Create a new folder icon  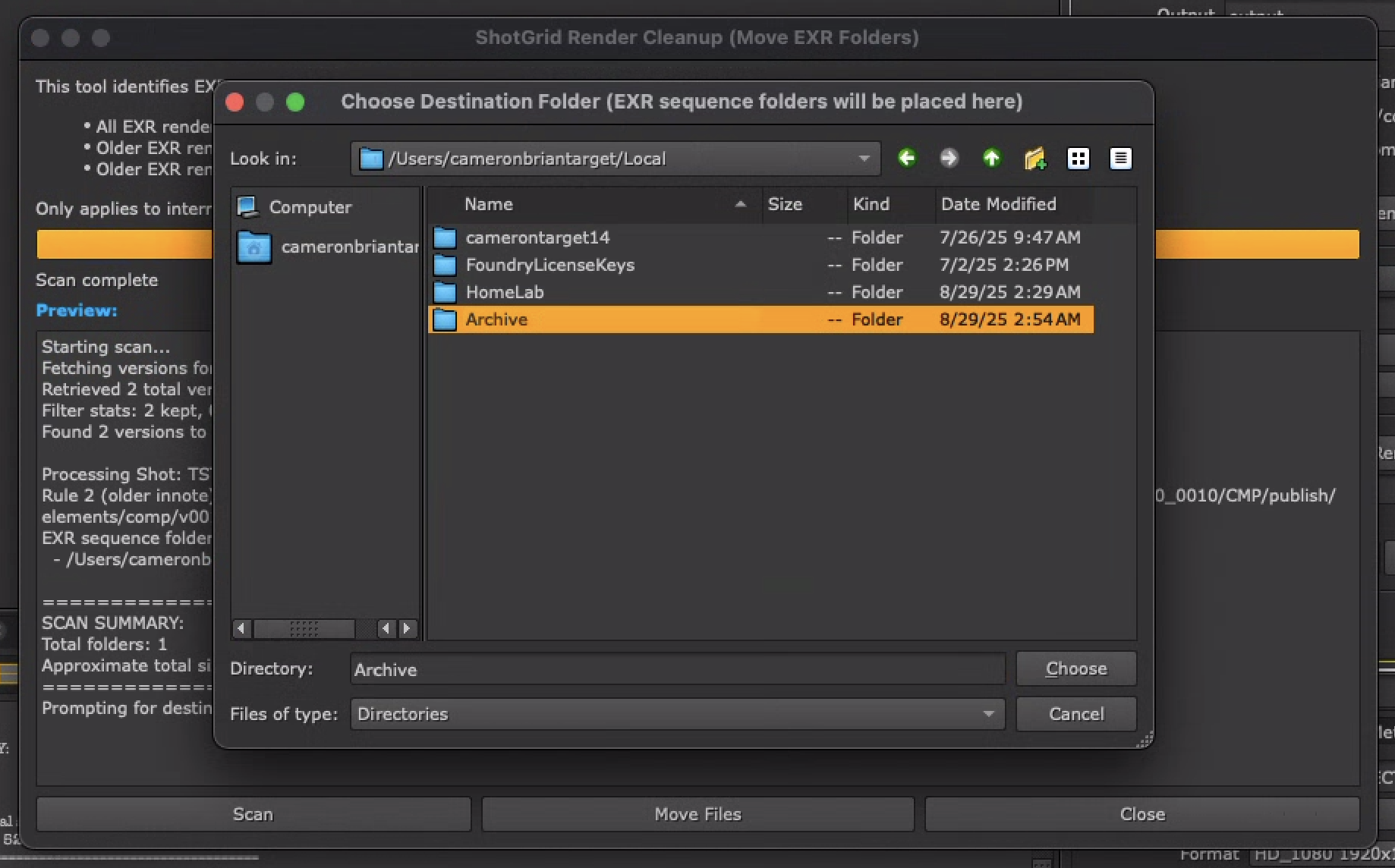[1034, 159]
